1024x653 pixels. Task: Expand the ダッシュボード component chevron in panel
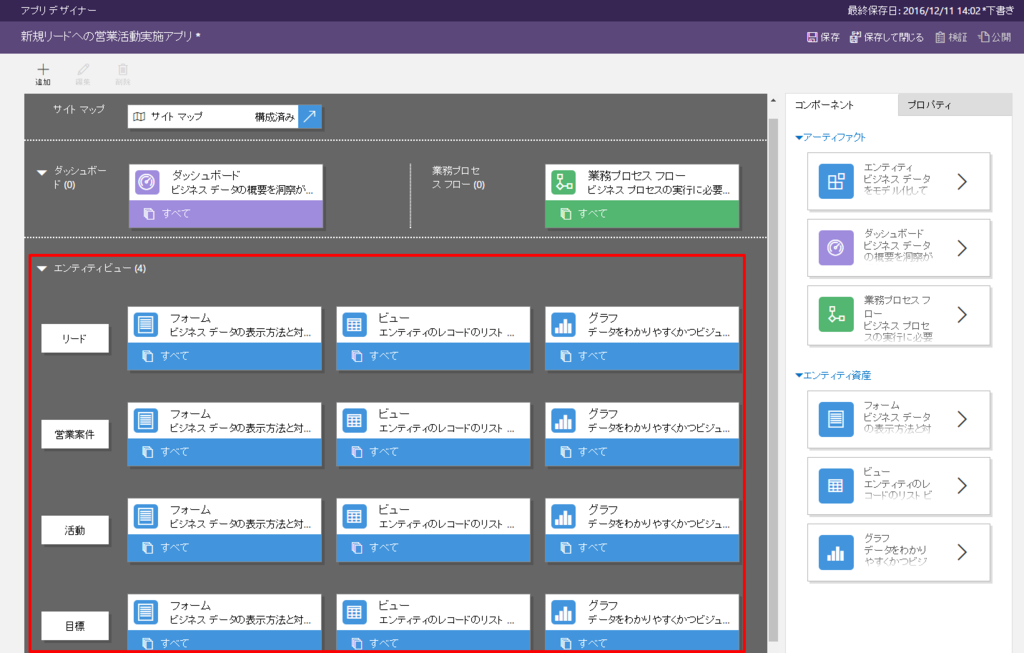point(962,248)
